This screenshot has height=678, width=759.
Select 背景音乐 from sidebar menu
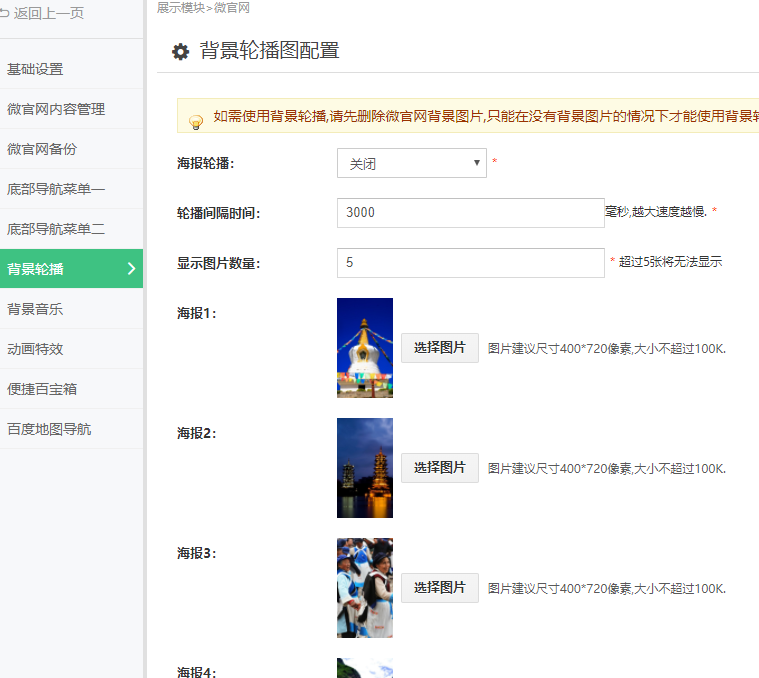[x=35, y=309]
